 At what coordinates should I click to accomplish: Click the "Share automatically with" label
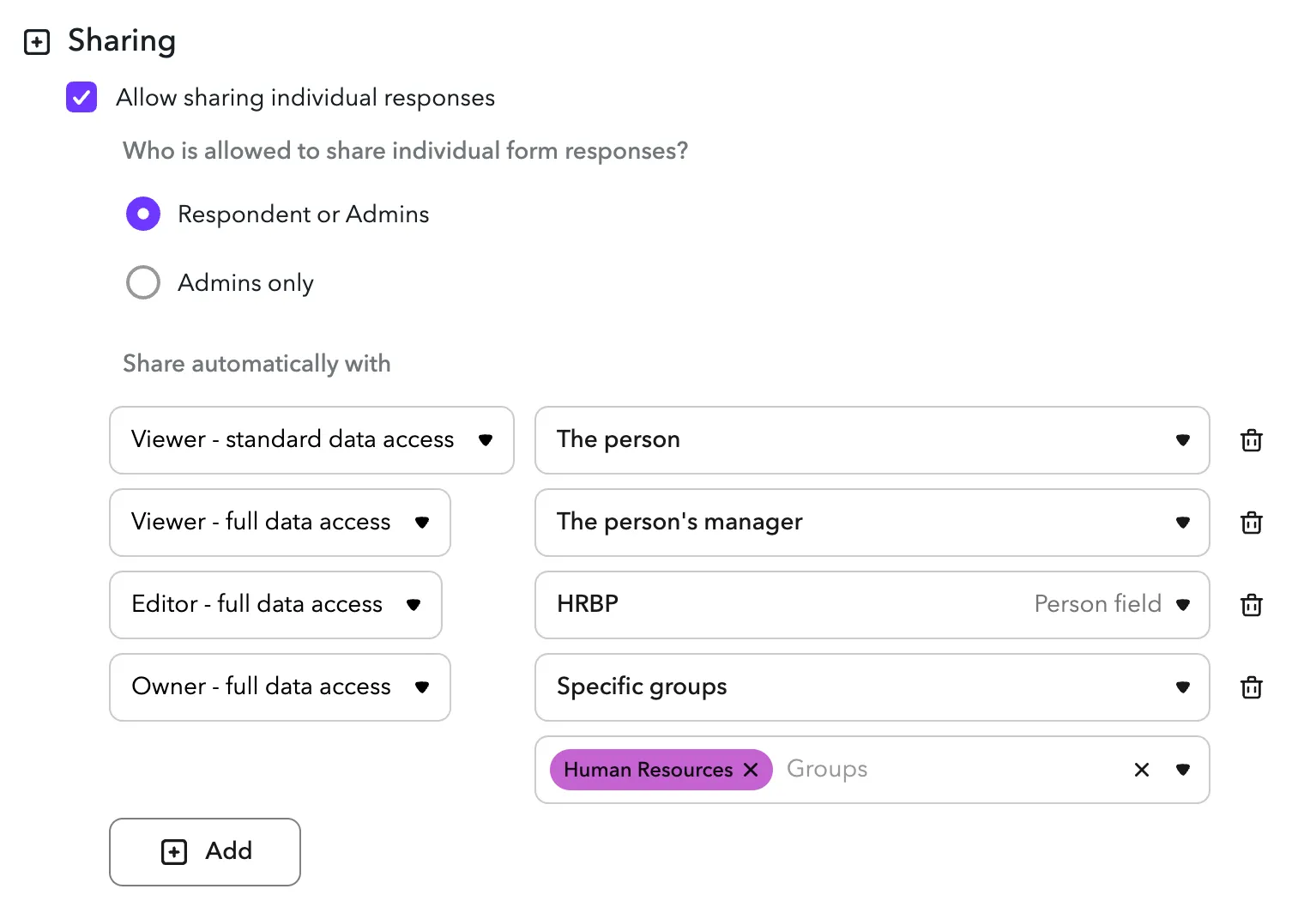coord(257,364)
